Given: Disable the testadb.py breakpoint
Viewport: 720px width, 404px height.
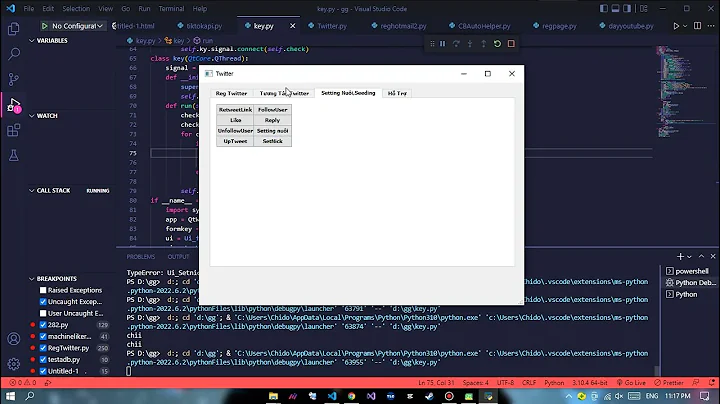Looking at the screenshot, I should [43, 359].
